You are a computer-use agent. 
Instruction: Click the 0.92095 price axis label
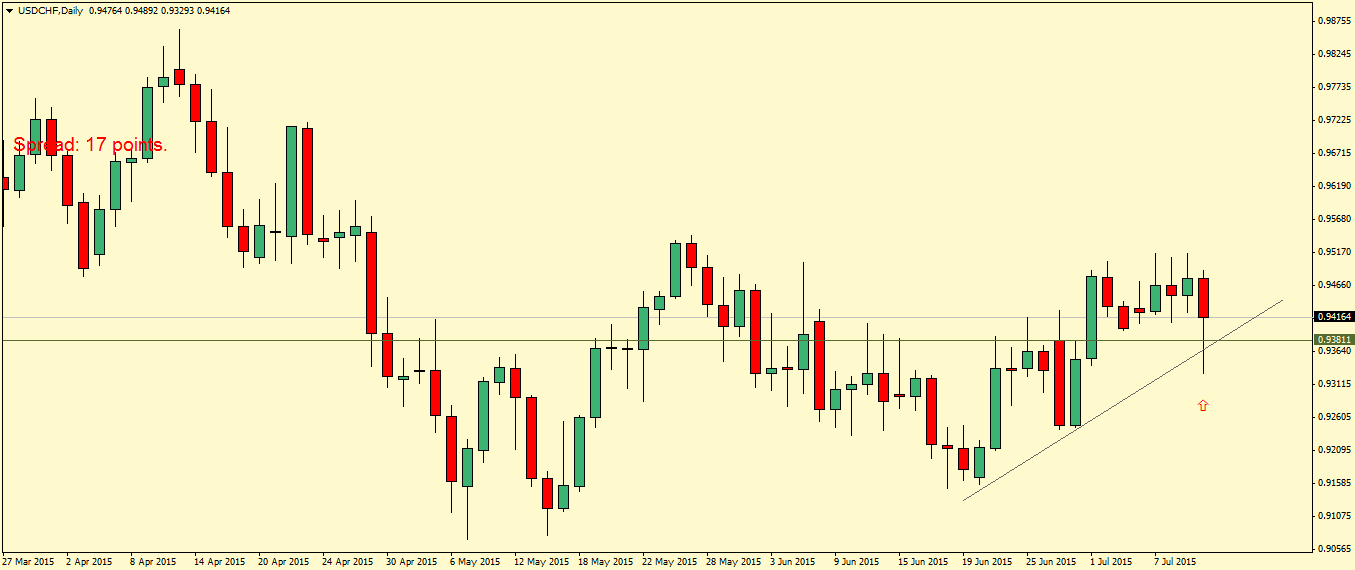[x=1335, y=449]
